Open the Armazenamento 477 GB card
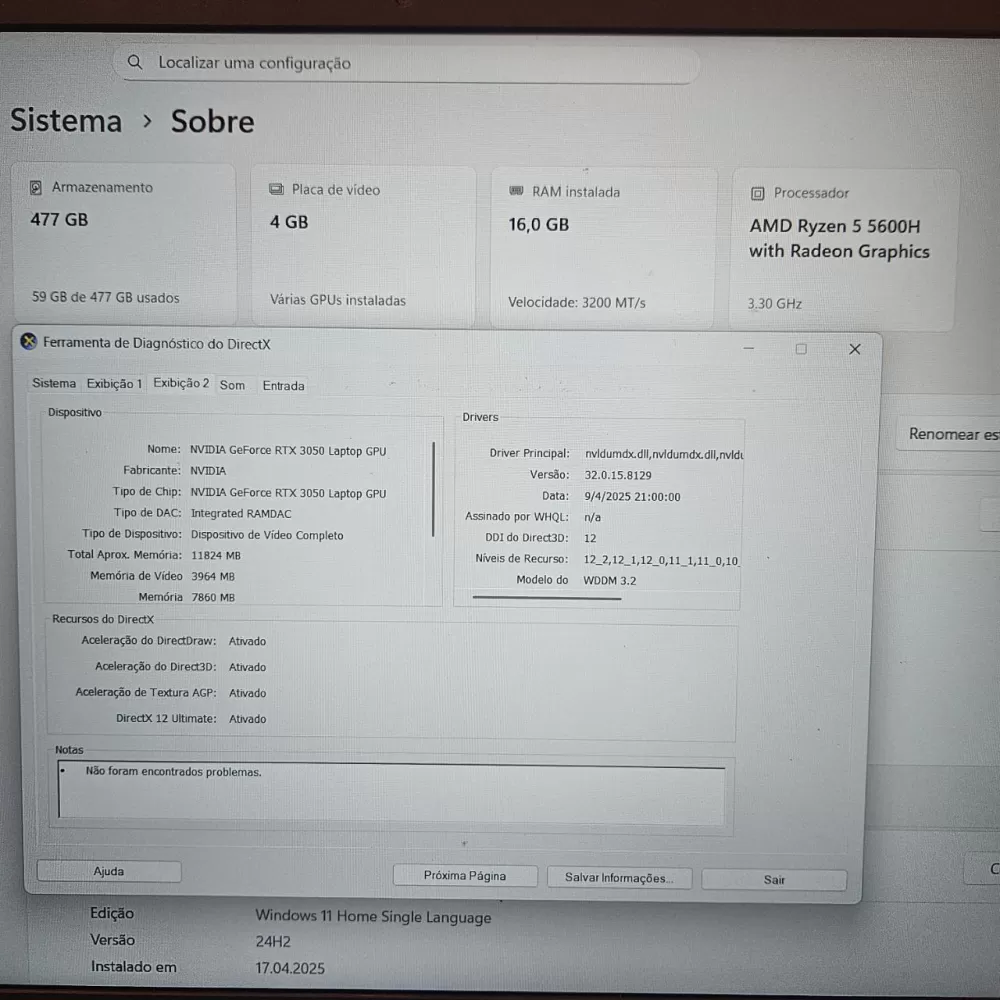1000x1000 pixels. [124, 243]
